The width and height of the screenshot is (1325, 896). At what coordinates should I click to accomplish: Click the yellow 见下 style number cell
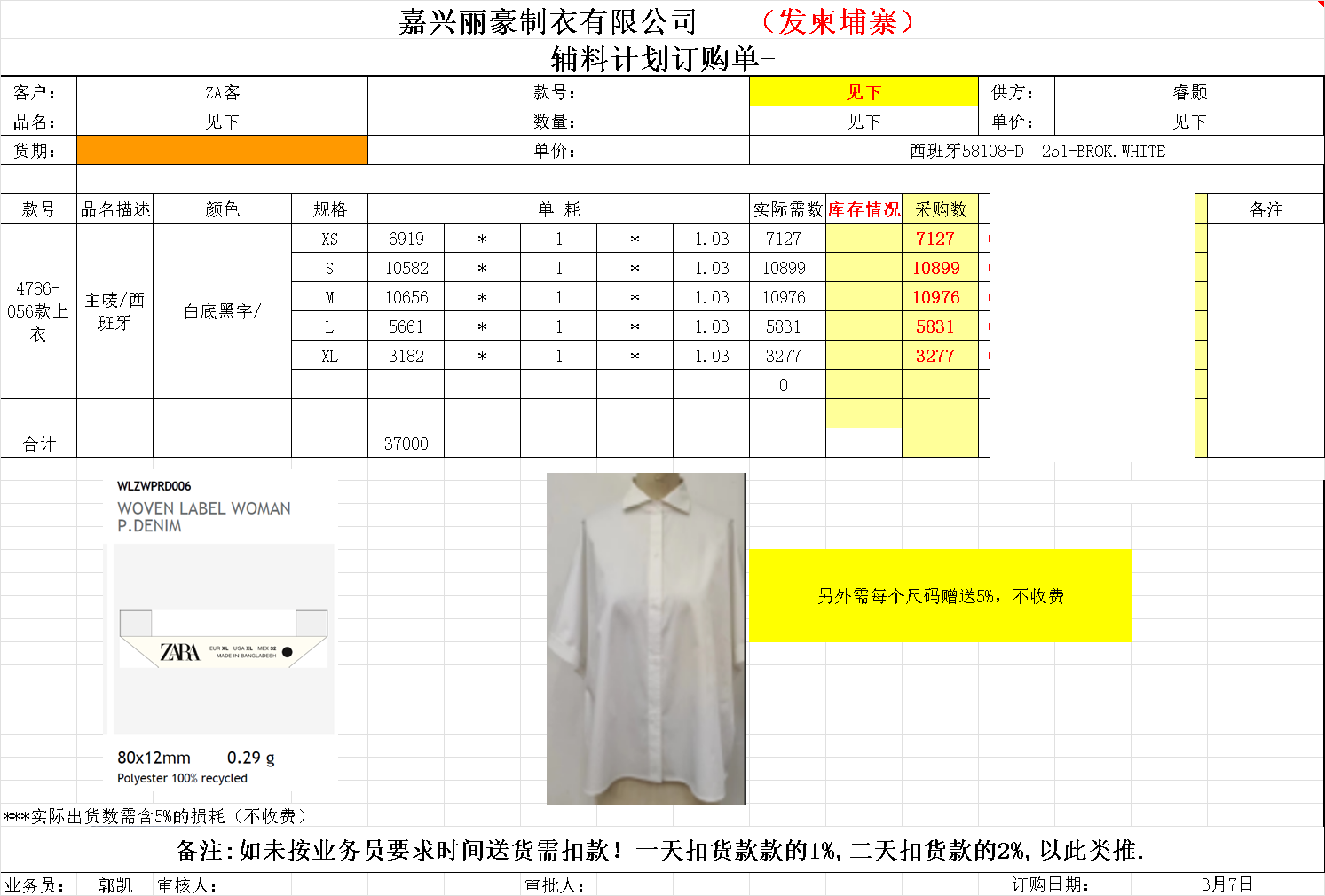[x=864, y=92]
